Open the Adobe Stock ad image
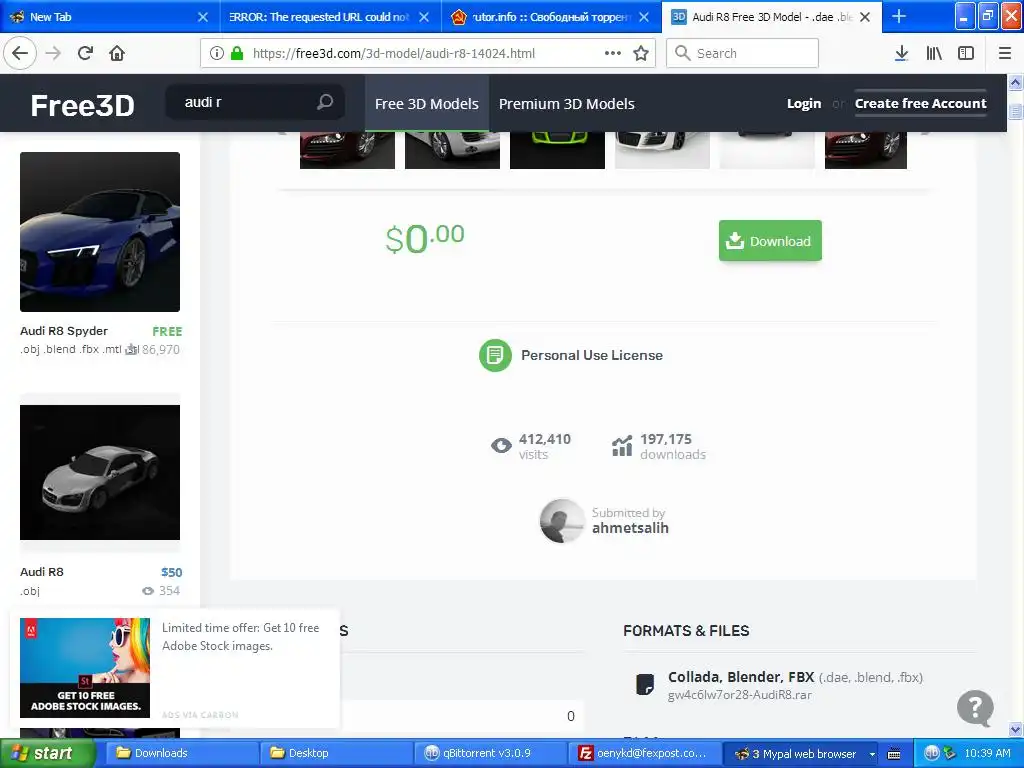 pos(85,667)
